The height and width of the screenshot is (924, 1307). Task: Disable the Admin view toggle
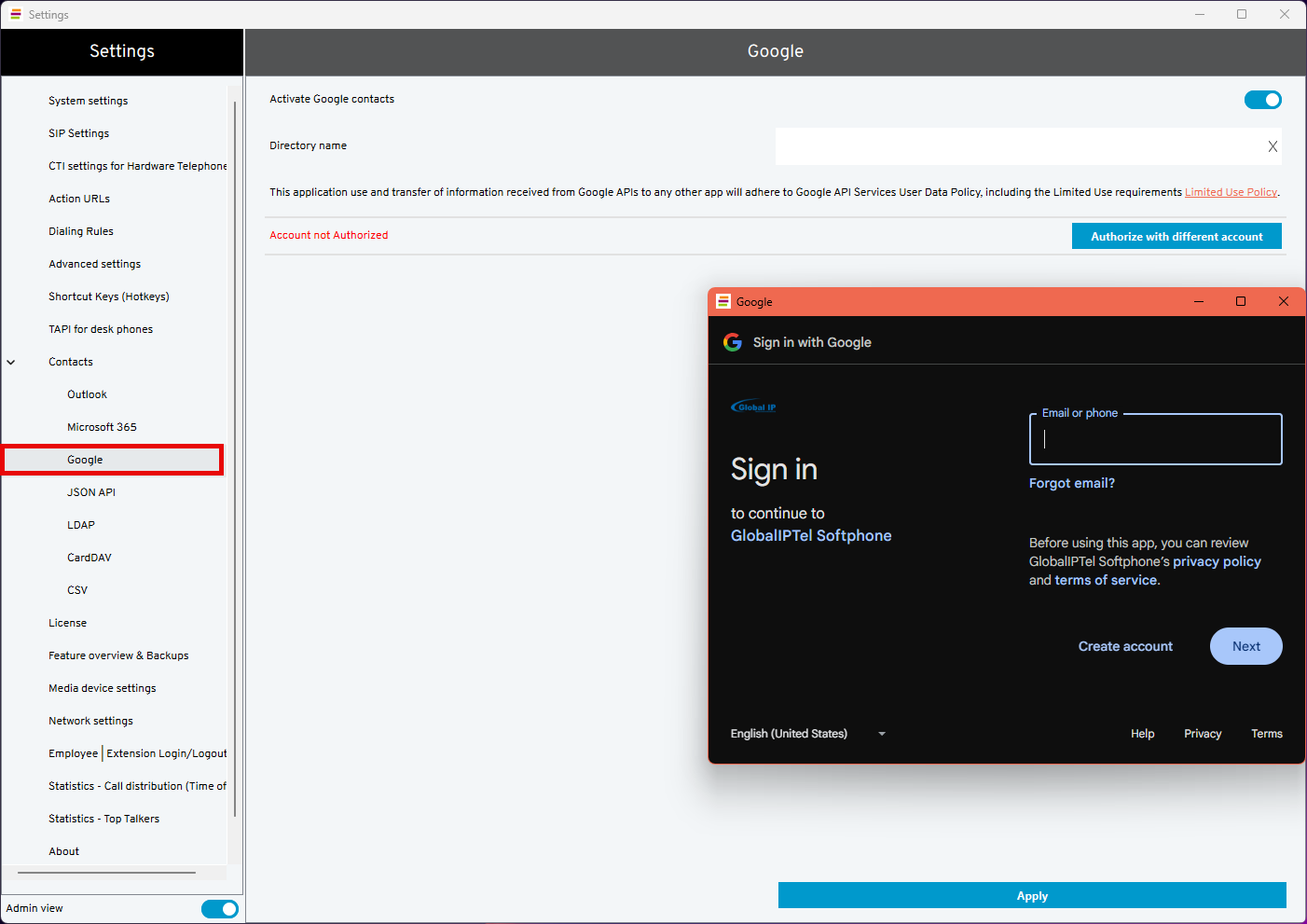pyautogui.click(x=220, y=908)
